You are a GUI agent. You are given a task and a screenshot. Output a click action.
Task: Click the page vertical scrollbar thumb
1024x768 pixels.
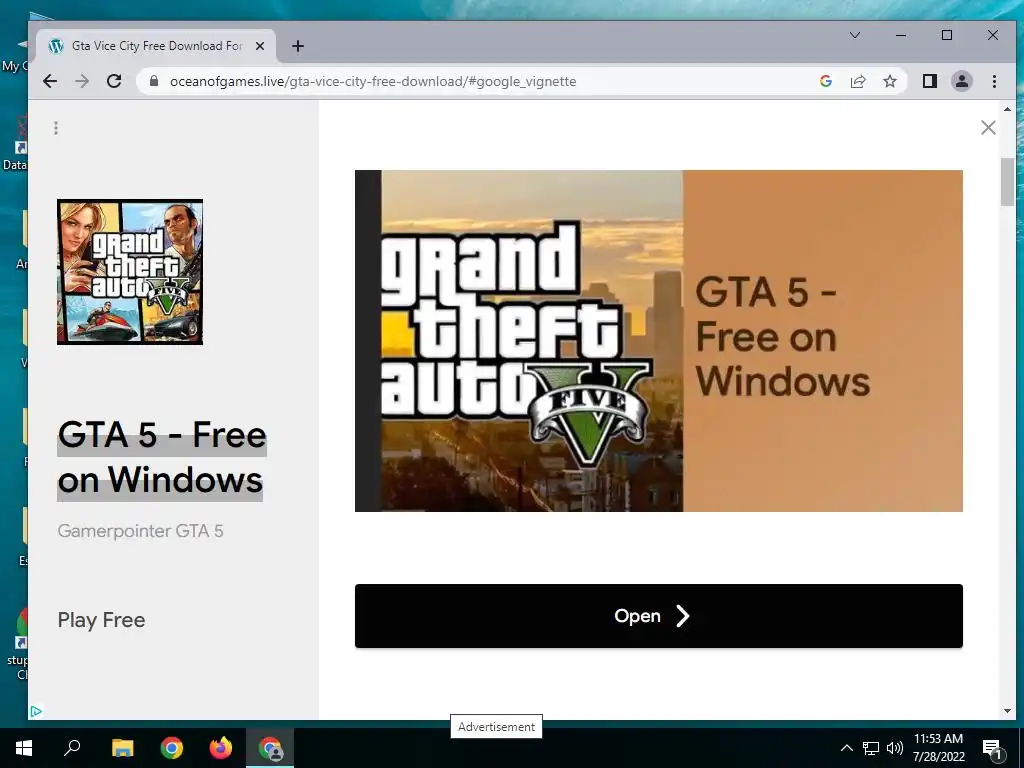pos(1007,182)
